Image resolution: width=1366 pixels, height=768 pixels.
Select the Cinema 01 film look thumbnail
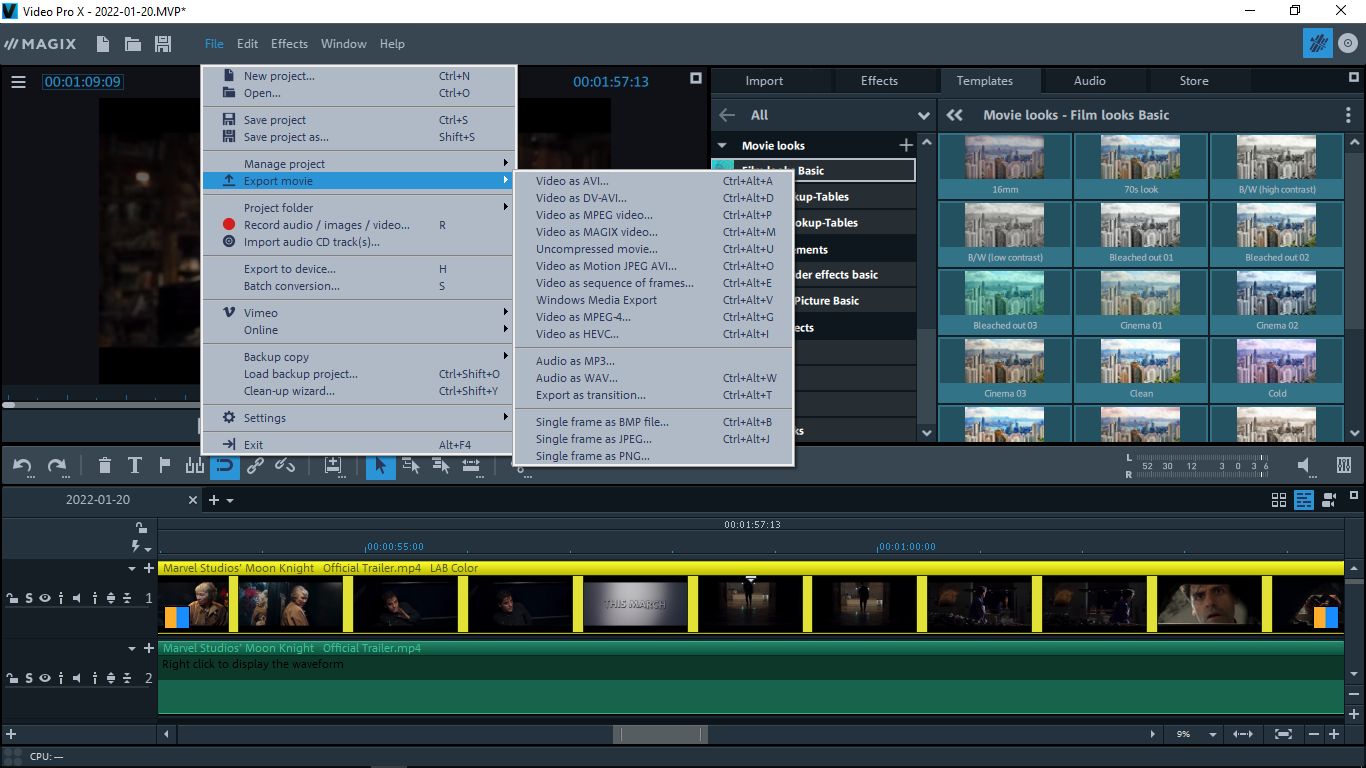tap(1141, 303)
